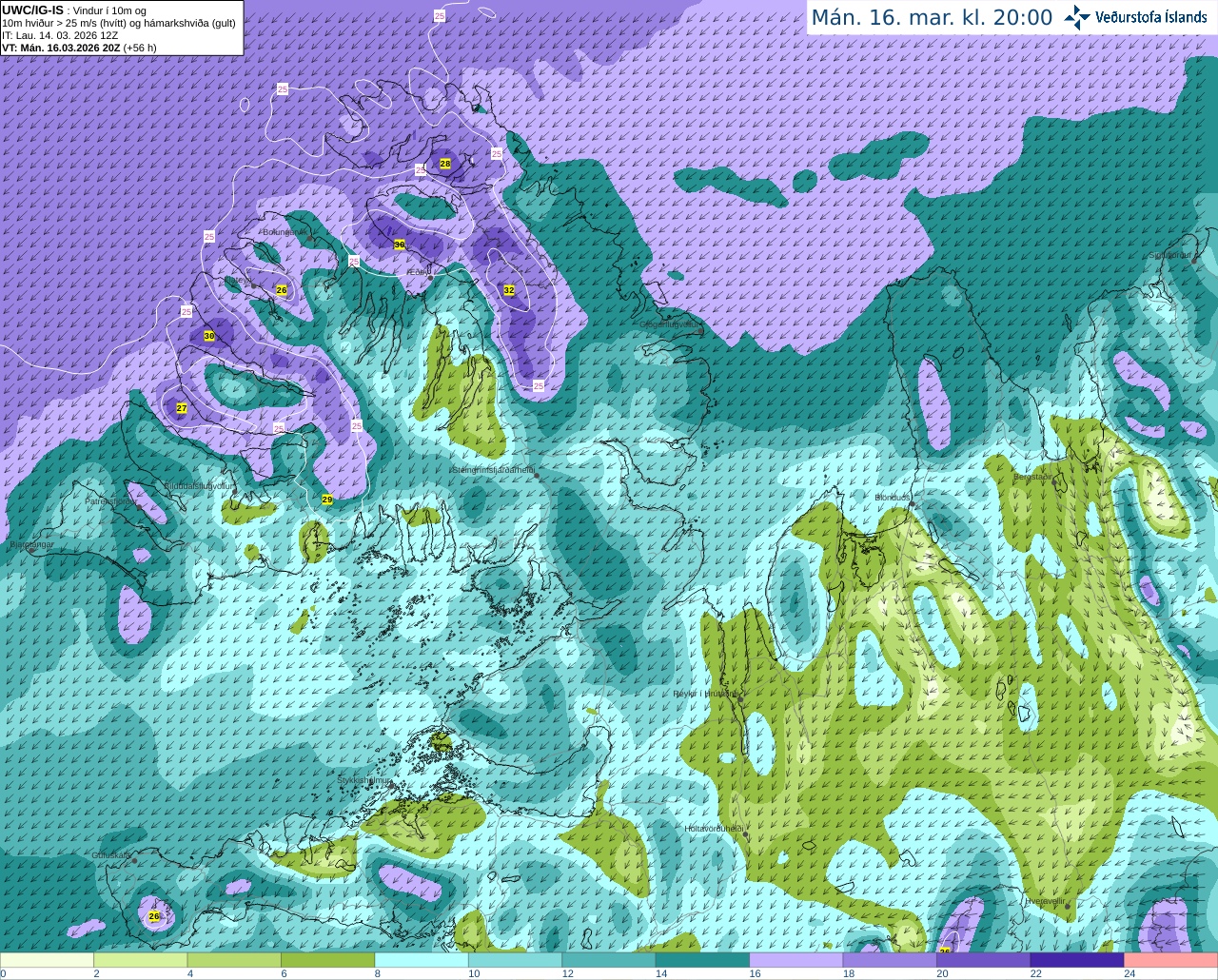The height and width of the screenshot is (980, 1218).
Task: Click the Hveravellir station label
Action: [x=1044, y=900]
